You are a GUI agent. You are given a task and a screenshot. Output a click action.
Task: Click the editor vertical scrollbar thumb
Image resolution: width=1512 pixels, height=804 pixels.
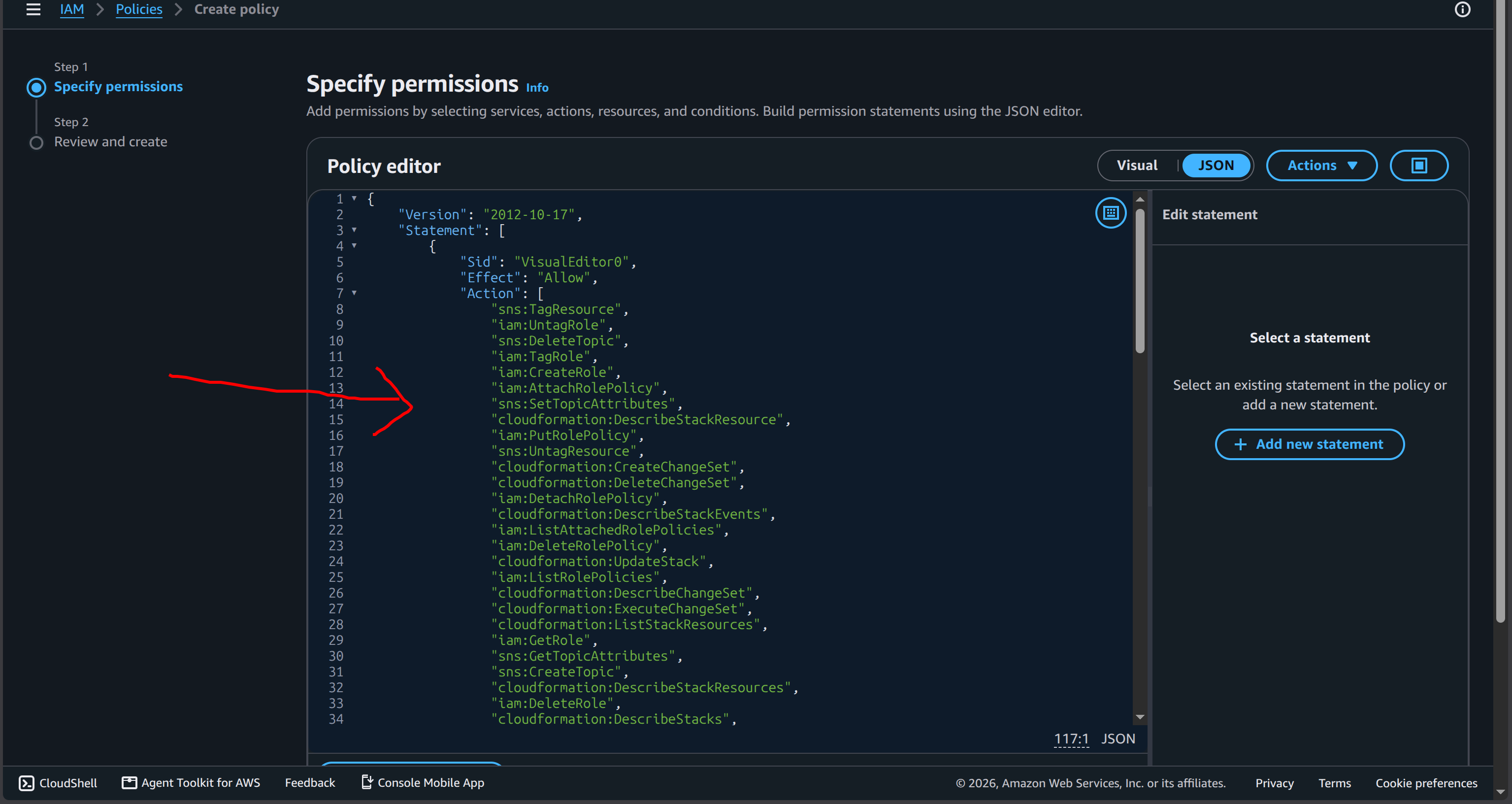[1140, 281]
